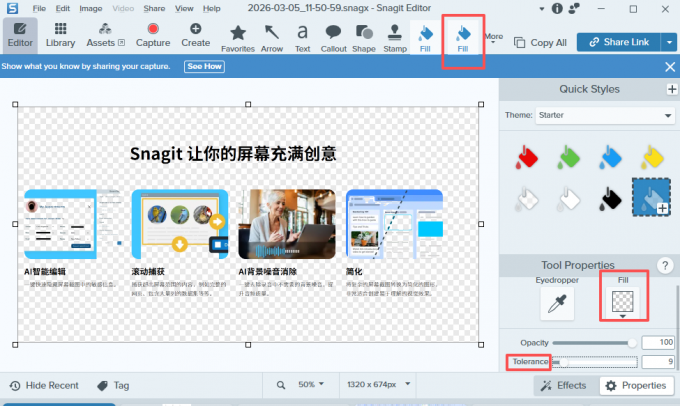Image resolution: width=680 pixels, height=406 pixels.
Task: Open the Image menu
Action: pos(90,8)
